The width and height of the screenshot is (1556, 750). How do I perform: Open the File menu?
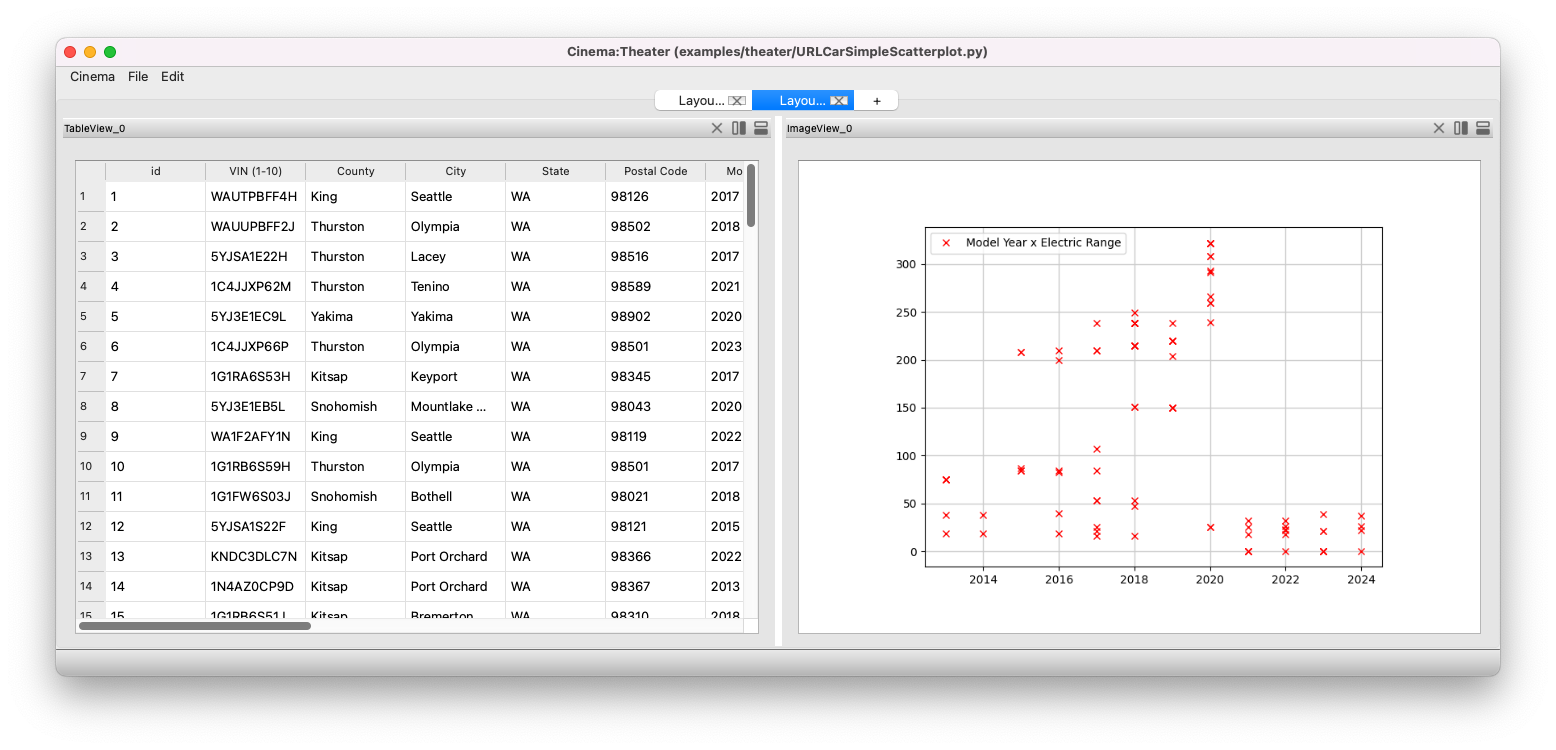[138, 77]
